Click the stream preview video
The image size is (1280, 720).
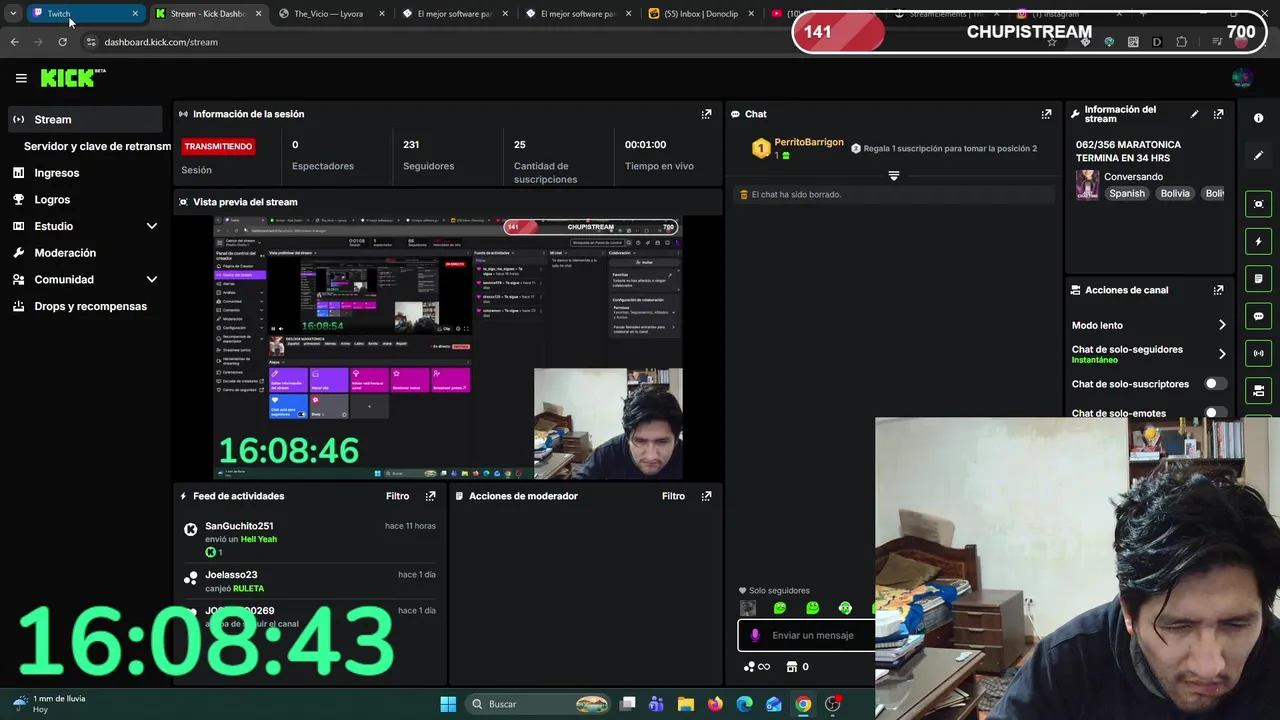(448, 347)
